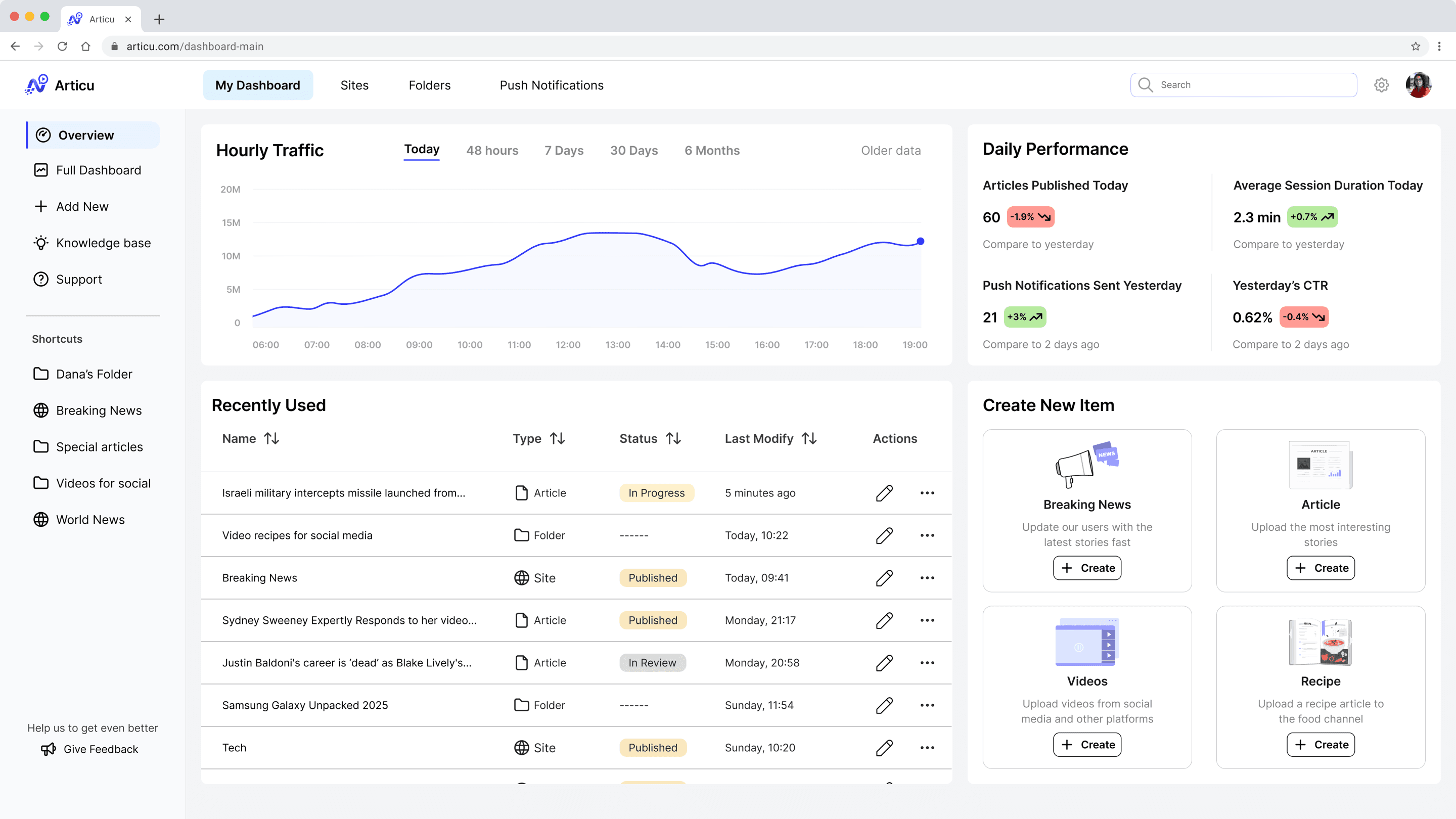Image resolution: width=1456 pixels, height=819 pixels.
Task: Open more options for Justin Baldoni article
Action: [x=927, y=662]
